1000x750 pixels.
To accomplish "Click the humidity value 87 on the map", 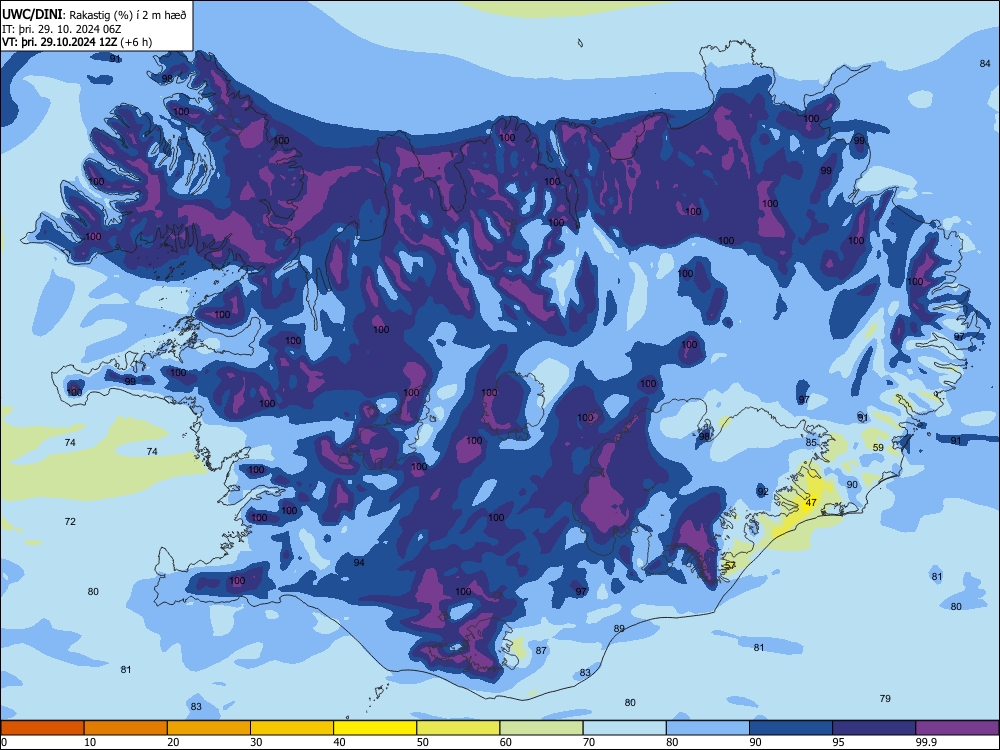I will tap(541, 651).
